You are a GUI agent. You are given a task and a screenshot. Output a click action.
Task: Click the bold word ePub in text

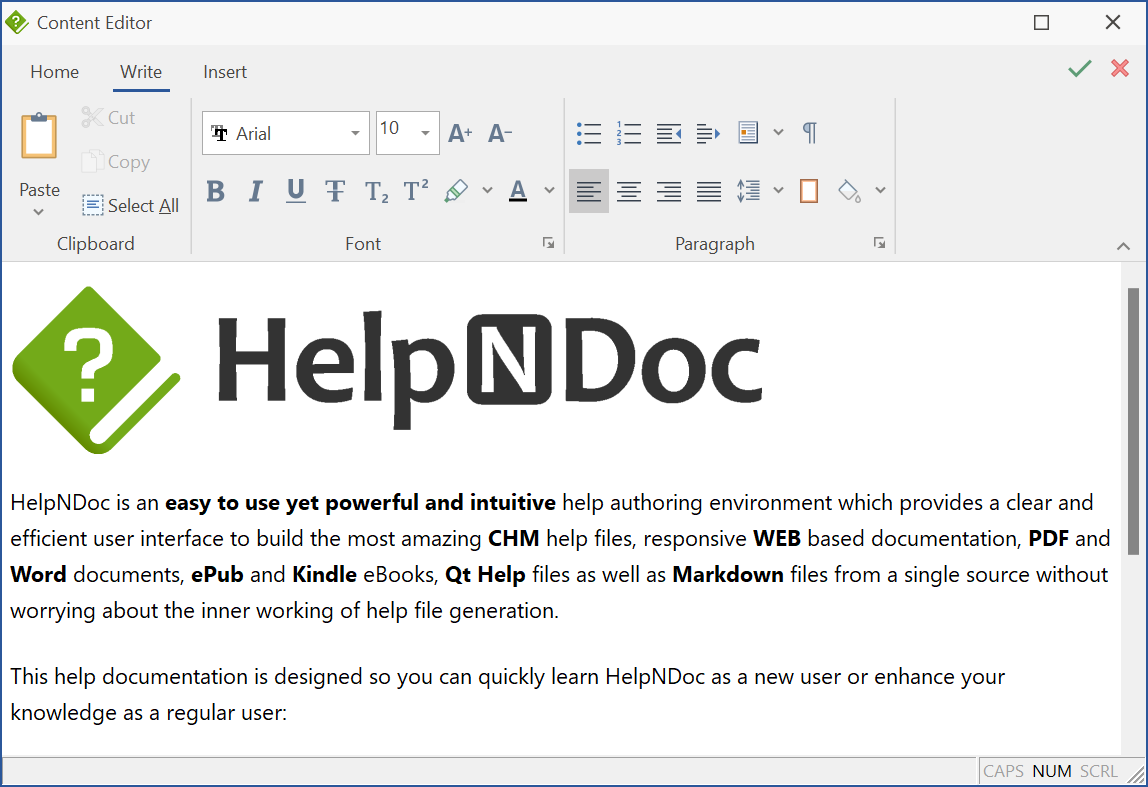tap(217, 575)
